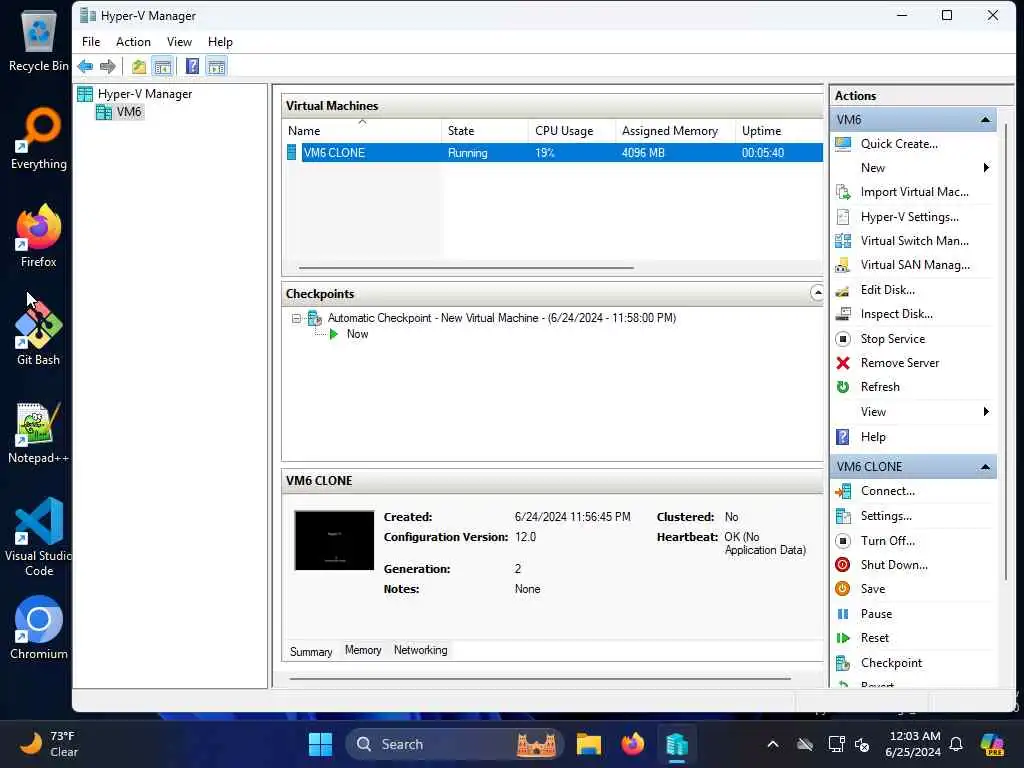Sort by the State column header
1024x768 pixels.
coord(485,131)
